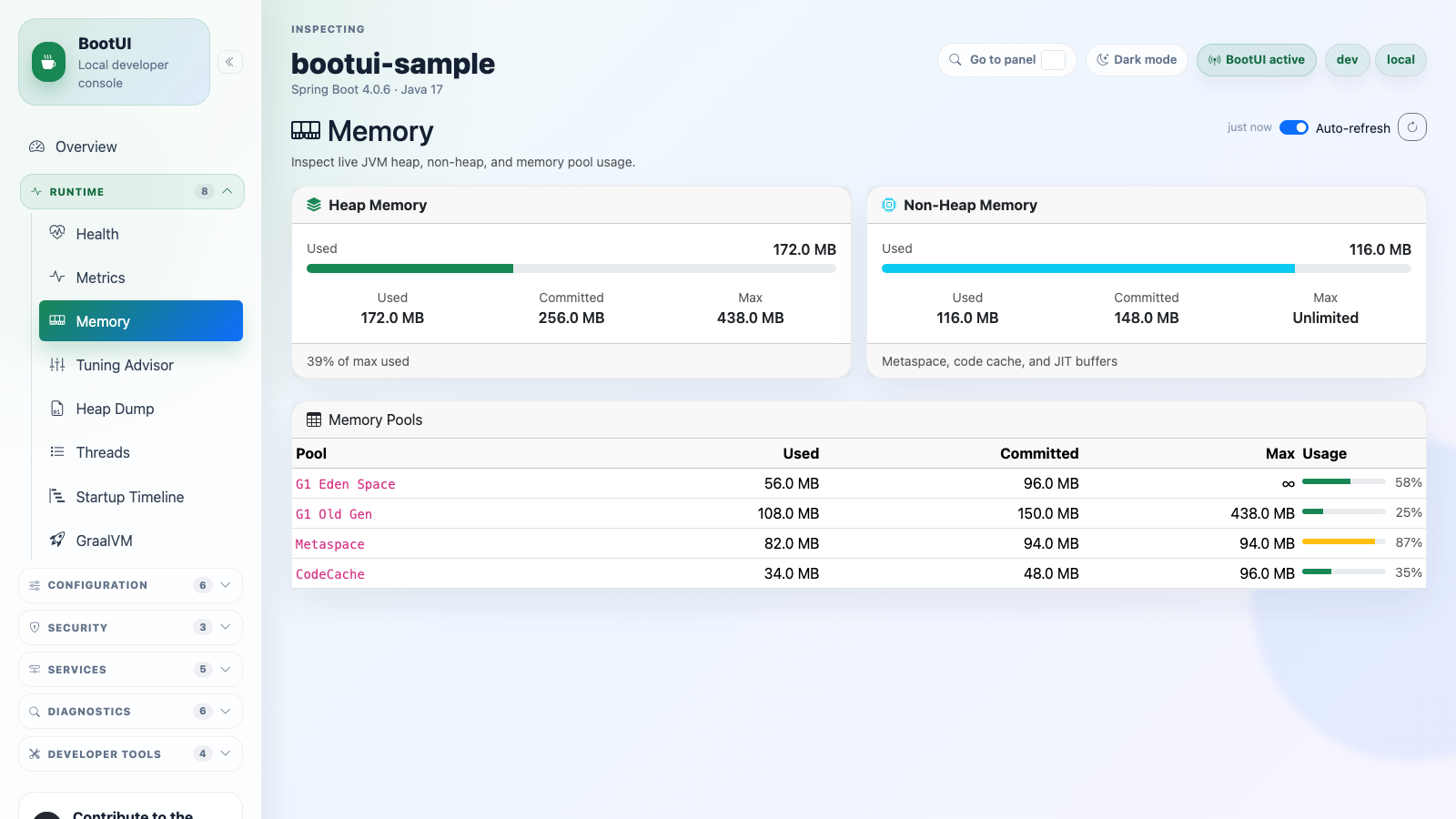Click the Configuration sliders icon
The width and height of the screenshot is (1456, 819).
click(x=35, y=585)
